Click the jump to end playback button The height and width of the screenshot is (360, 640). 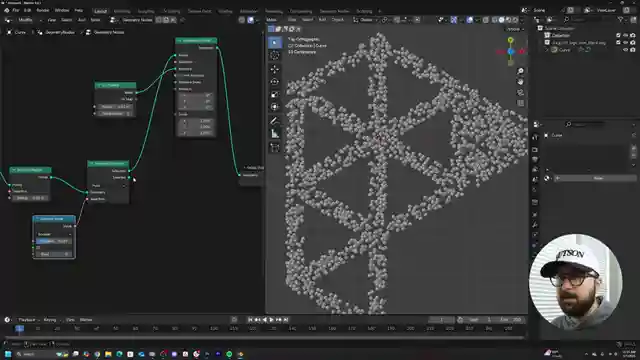coord(286,320)
